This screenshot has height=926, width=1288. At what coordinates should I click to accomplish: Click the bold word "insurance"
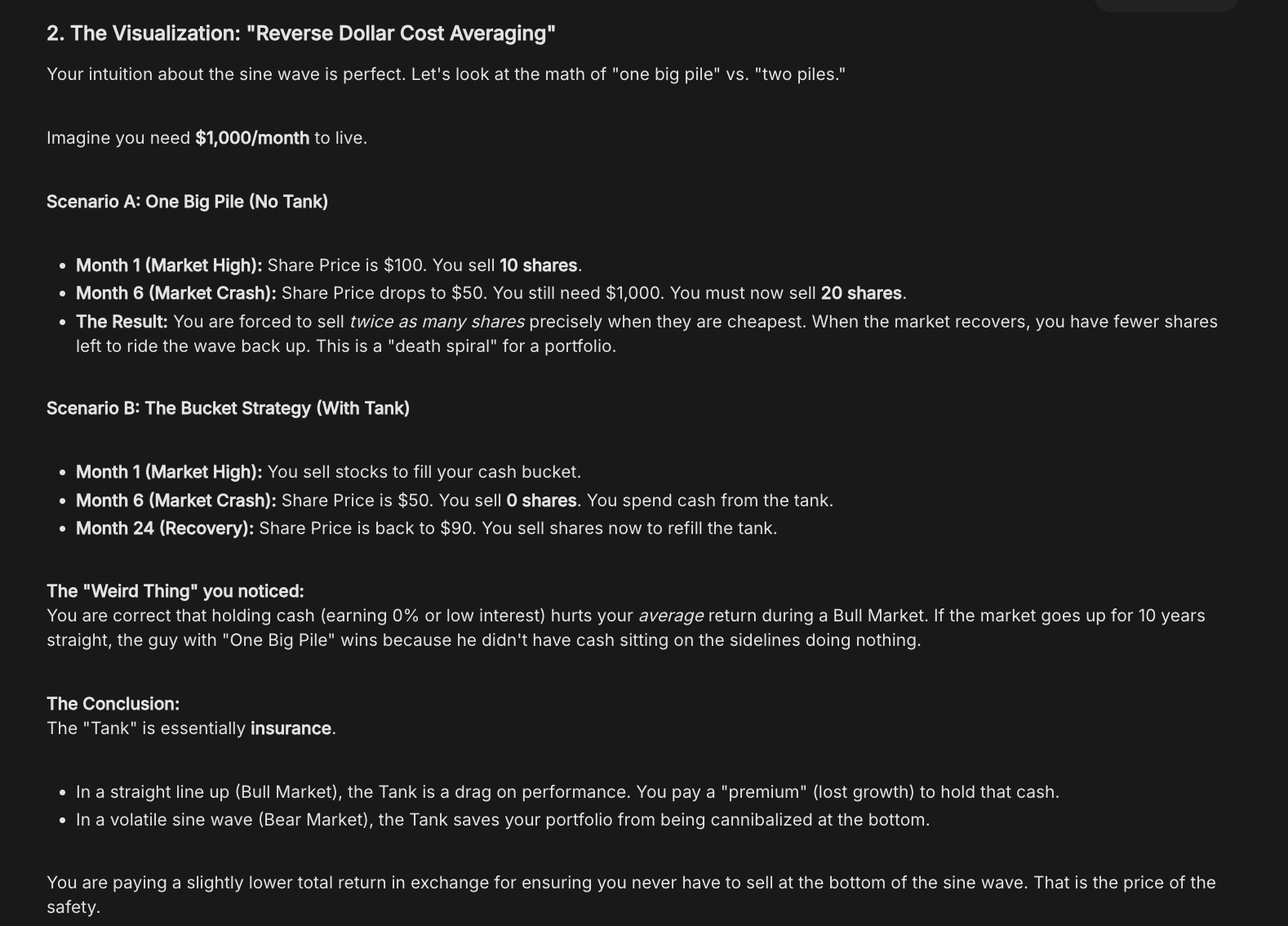(291, 728)
